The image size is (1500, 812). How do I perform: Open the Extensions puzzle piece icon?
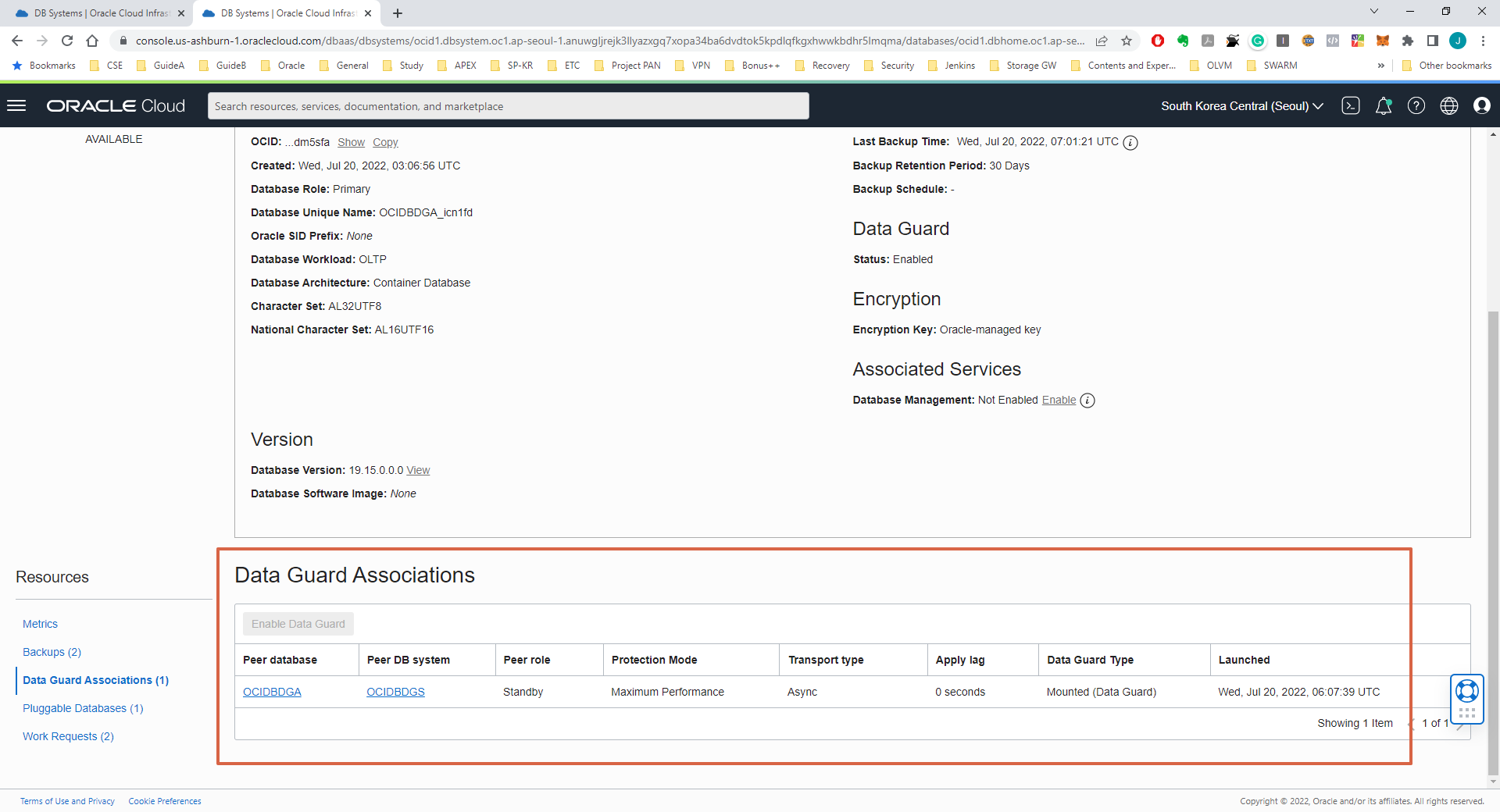pyautogui.click(x=1408, y=41)
